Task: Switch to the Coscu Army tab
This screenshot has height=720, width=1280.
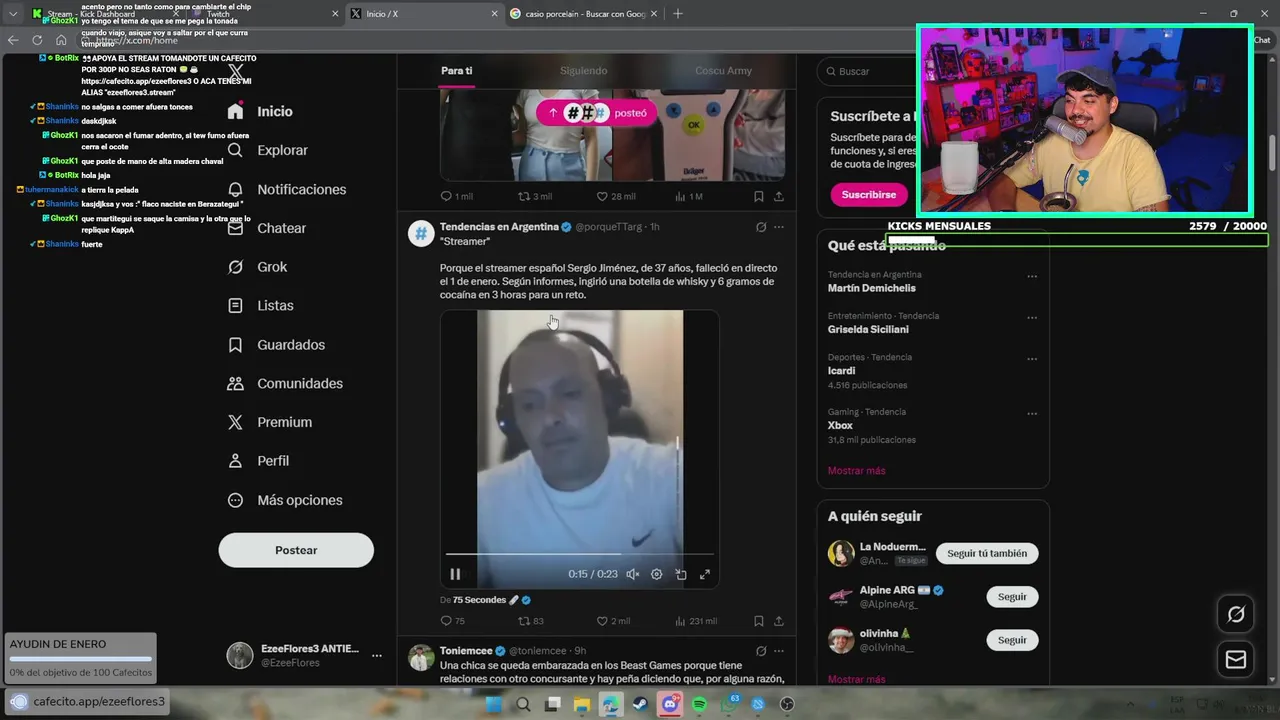Action: click(723, 71)
